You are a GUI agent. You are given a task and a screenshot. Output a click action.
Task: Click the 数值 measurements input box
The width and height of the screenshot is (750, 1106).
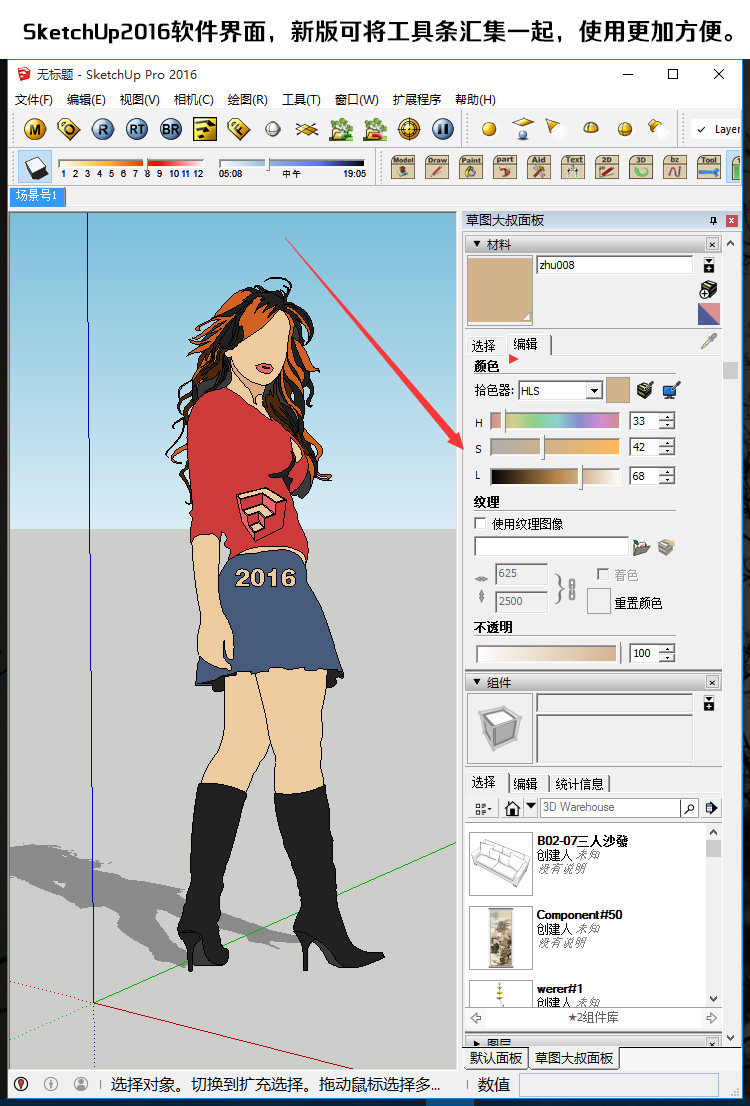618,1084
